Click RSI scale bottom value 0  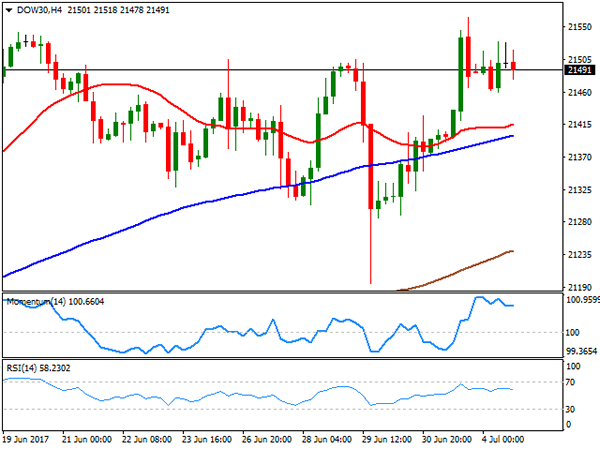568,424
